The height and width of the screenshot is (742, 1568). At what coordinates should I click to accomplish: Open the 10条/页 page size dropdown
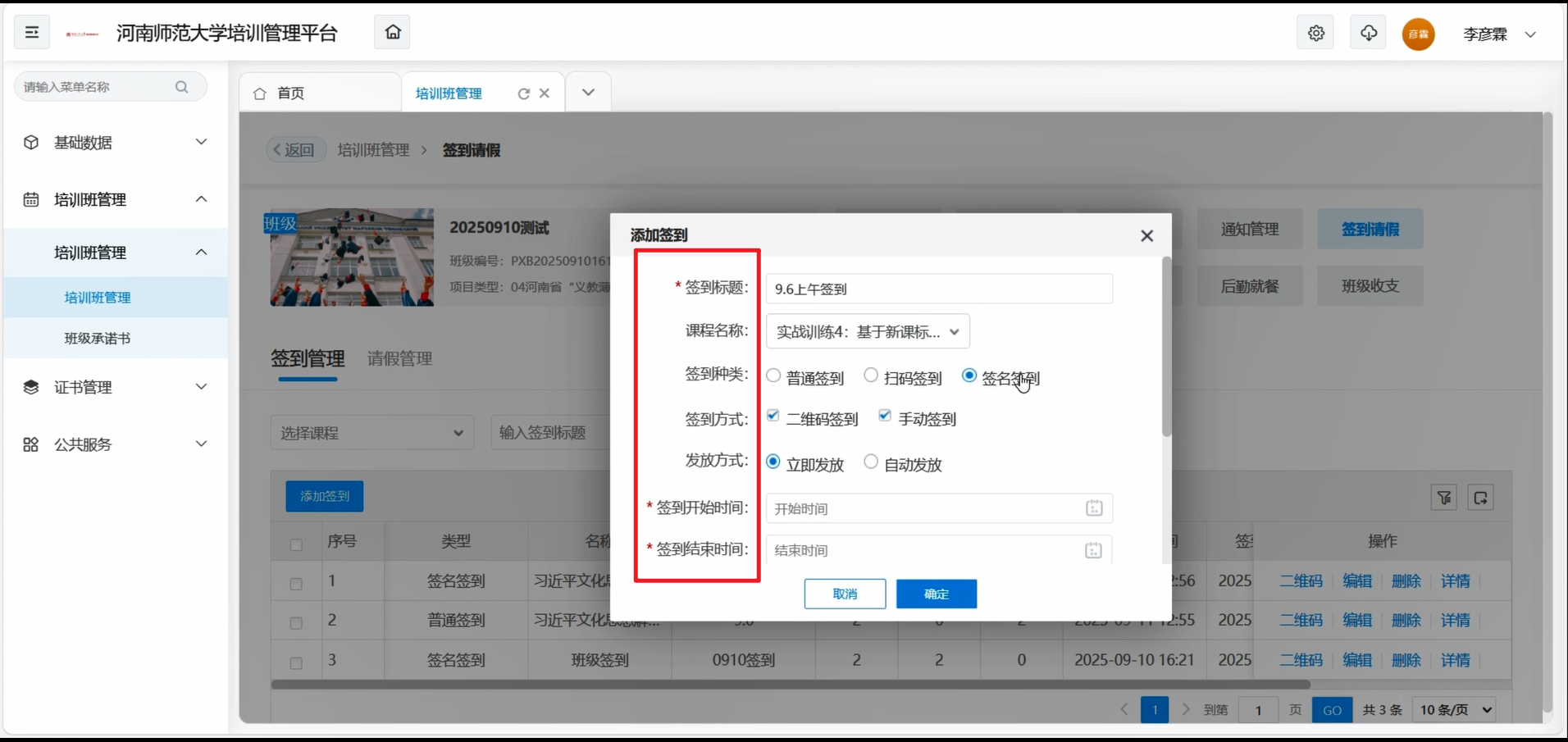pyautogui.click(x=1456, y=710)
